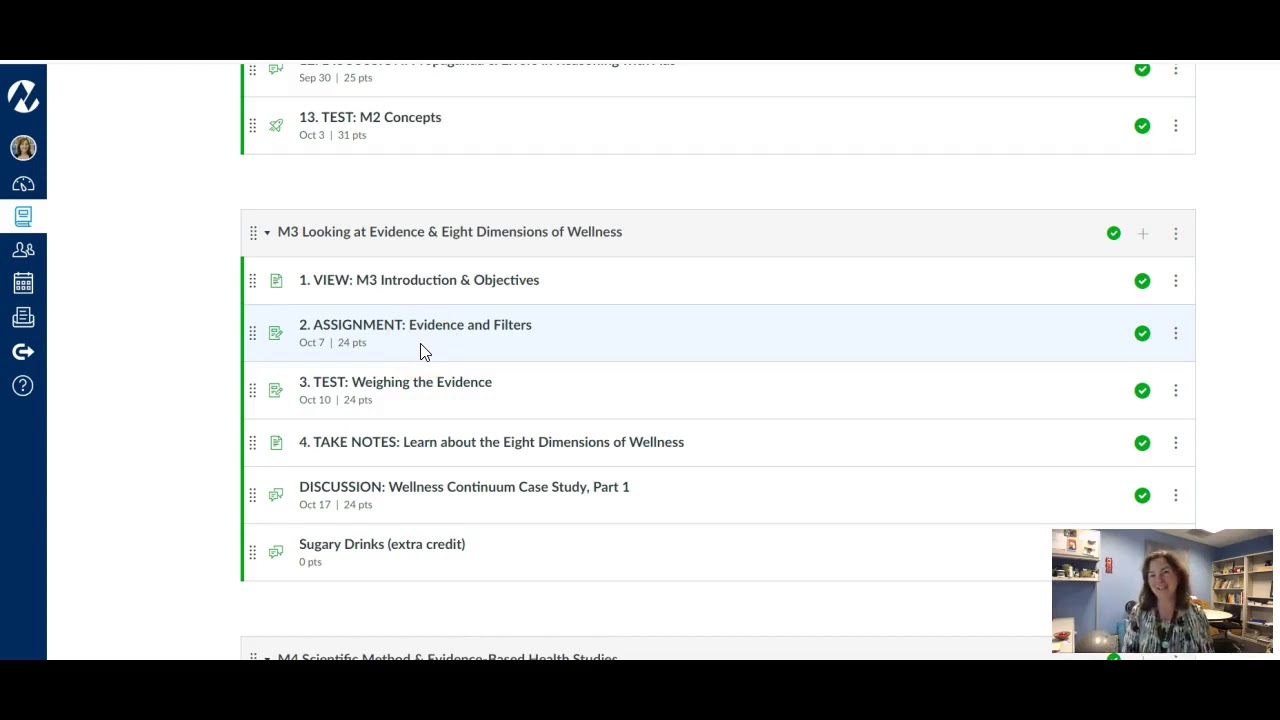1280x720 pixels.
Task: Open options menu for TEST: M2 Concepts
Action: tap(1176, 126)
